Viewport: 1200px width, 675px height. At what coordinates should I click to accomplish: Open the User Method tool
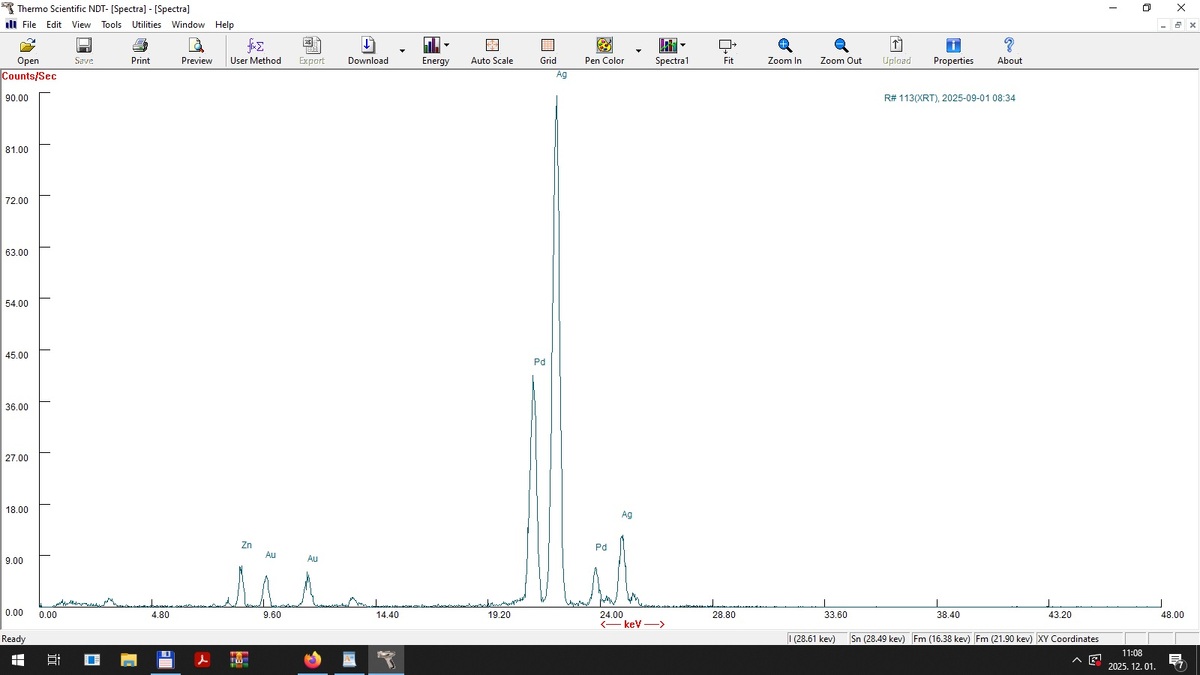[255, 51]
